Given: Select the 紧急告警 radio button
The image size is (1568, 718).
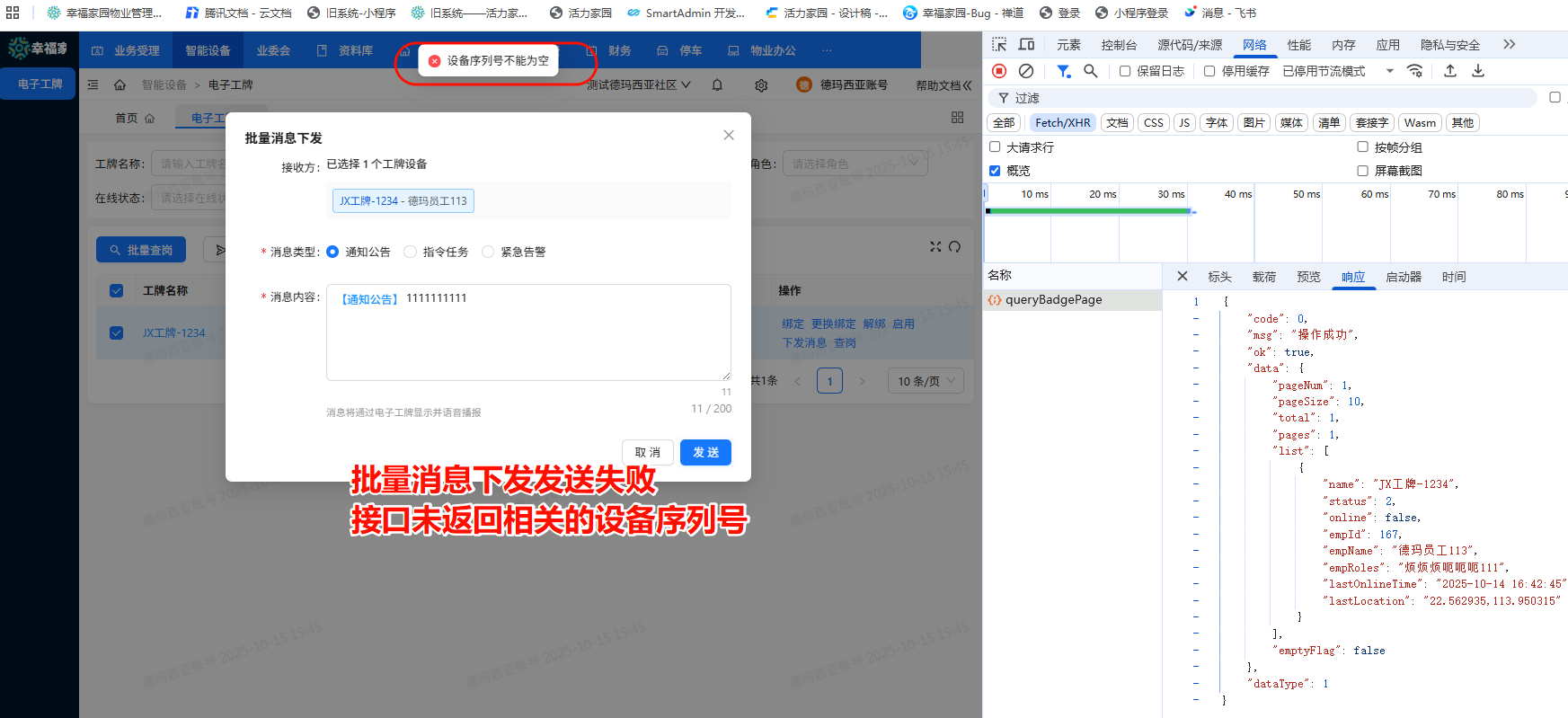Looking at the screenshot, I should click(488, 252).
